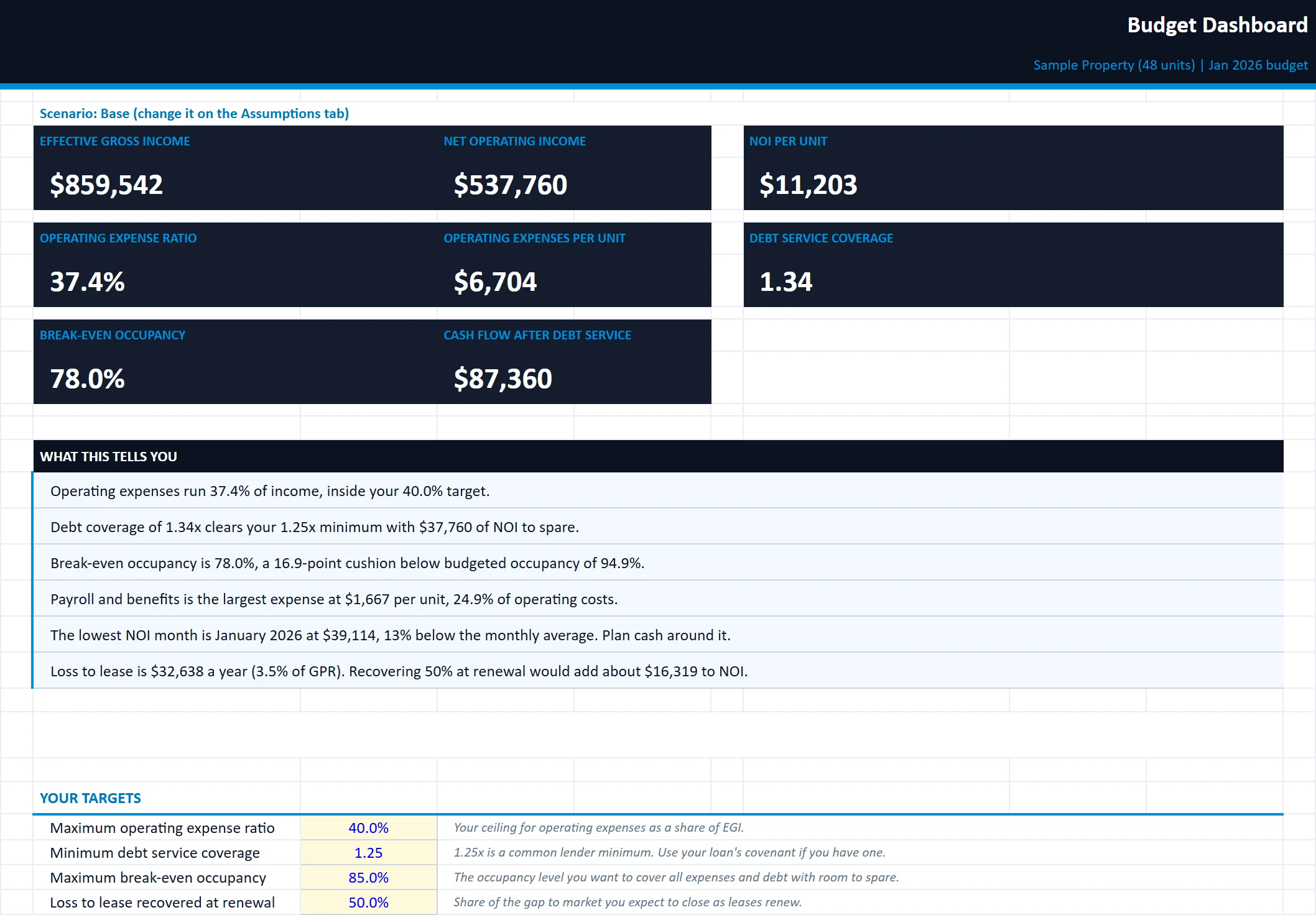
Task: Select the Budget Dashboard title
Action: point(1217,25)
